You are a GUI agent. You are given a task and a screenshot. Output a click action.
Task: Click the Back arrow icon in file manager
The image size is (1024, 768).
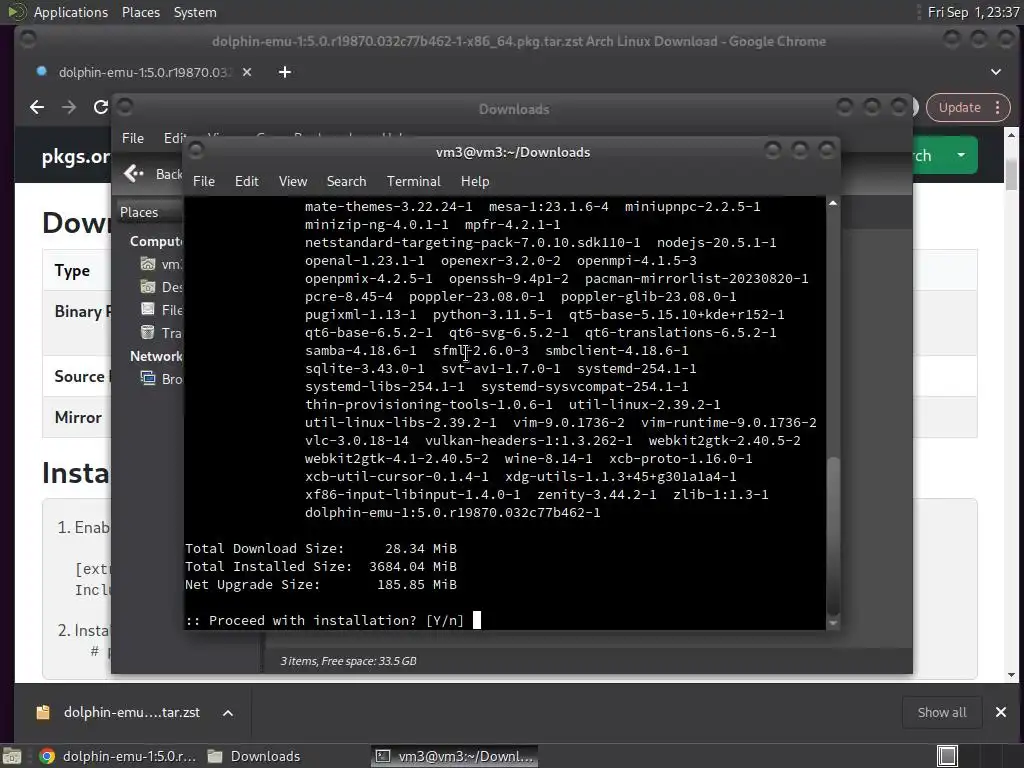pyautogui.click(x=134, y=174)
